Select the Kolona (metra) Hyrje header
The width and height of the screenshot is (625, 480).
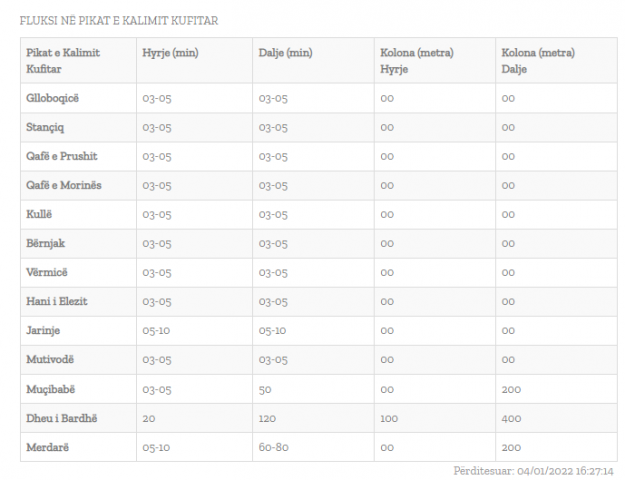(x=417, y=60)
